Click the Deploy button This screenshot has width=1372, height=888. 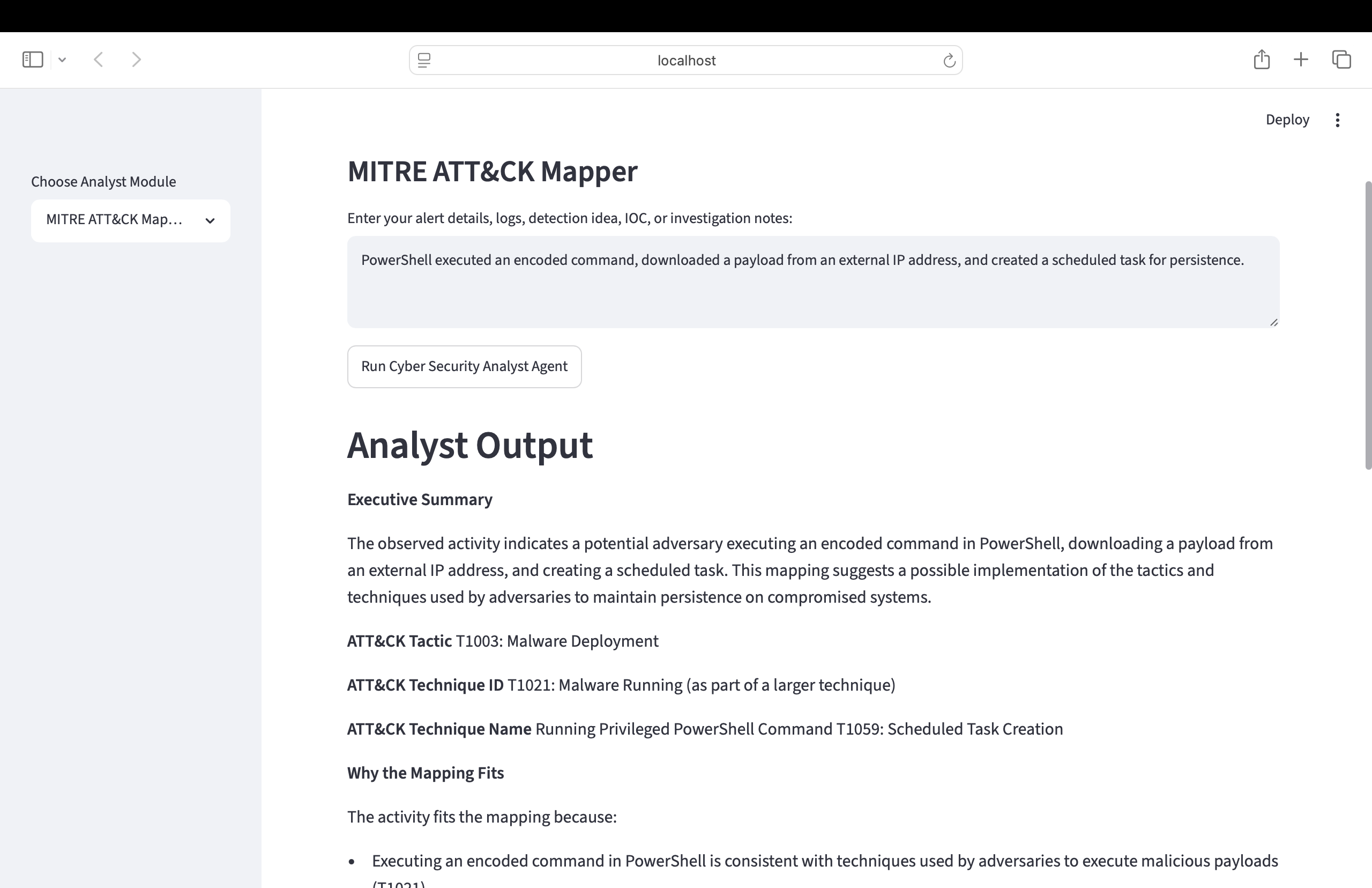pos(1287,120)
